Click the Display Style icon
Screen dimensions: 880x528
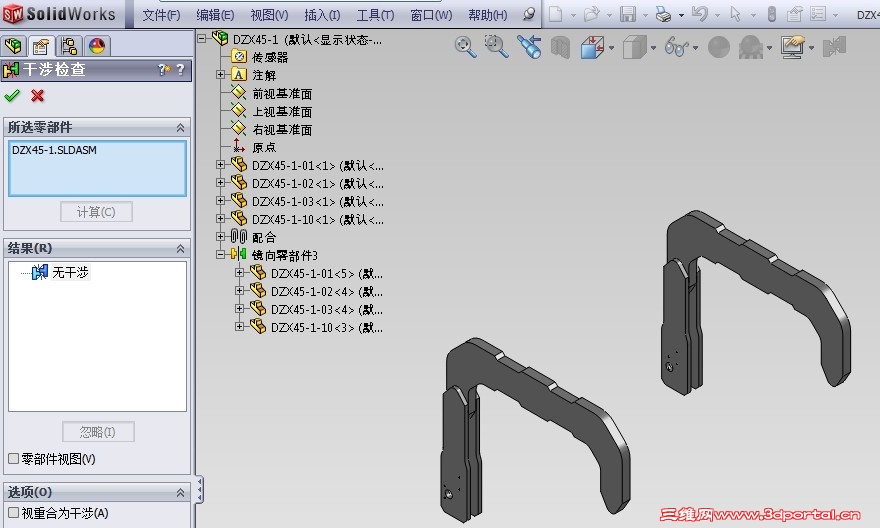634,47
